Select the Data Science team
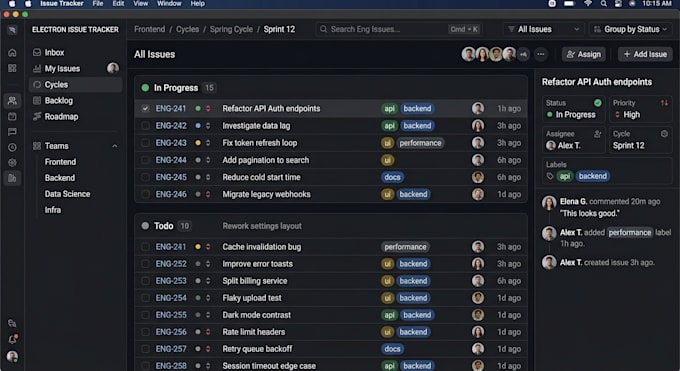680x371 pixels. pos(67,194)
